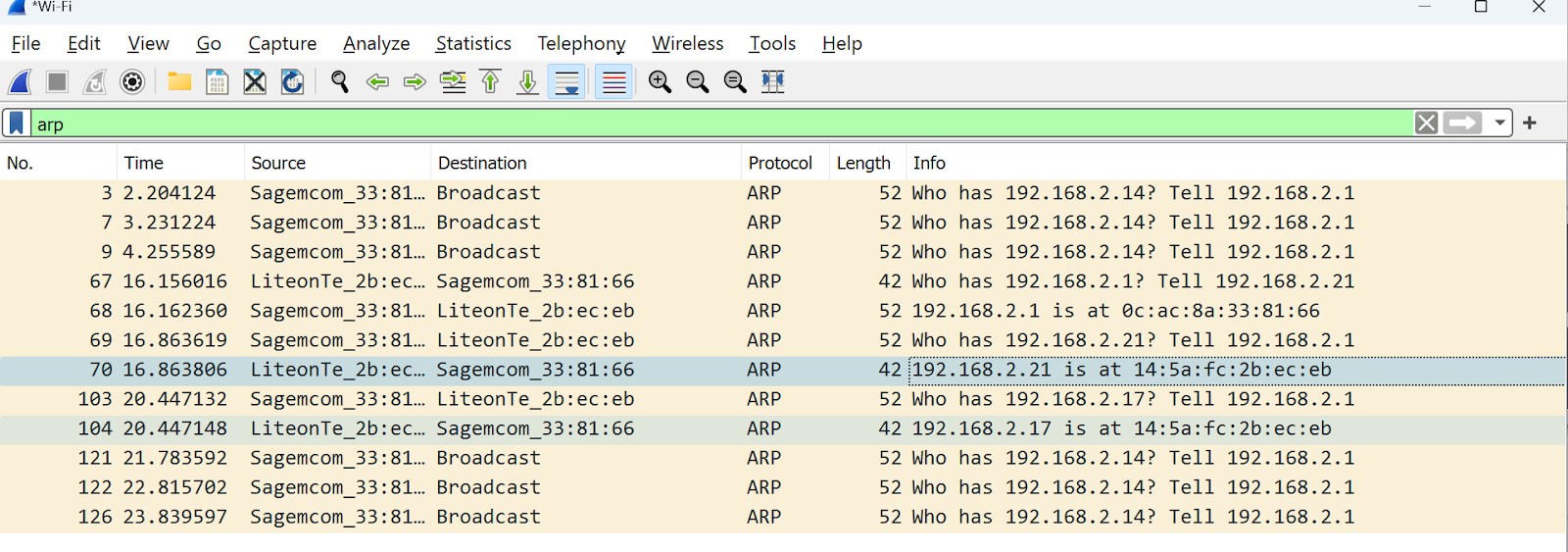This screenshot has width=1568, height=552.
Task: Open the Help menu
Action: 842,43
